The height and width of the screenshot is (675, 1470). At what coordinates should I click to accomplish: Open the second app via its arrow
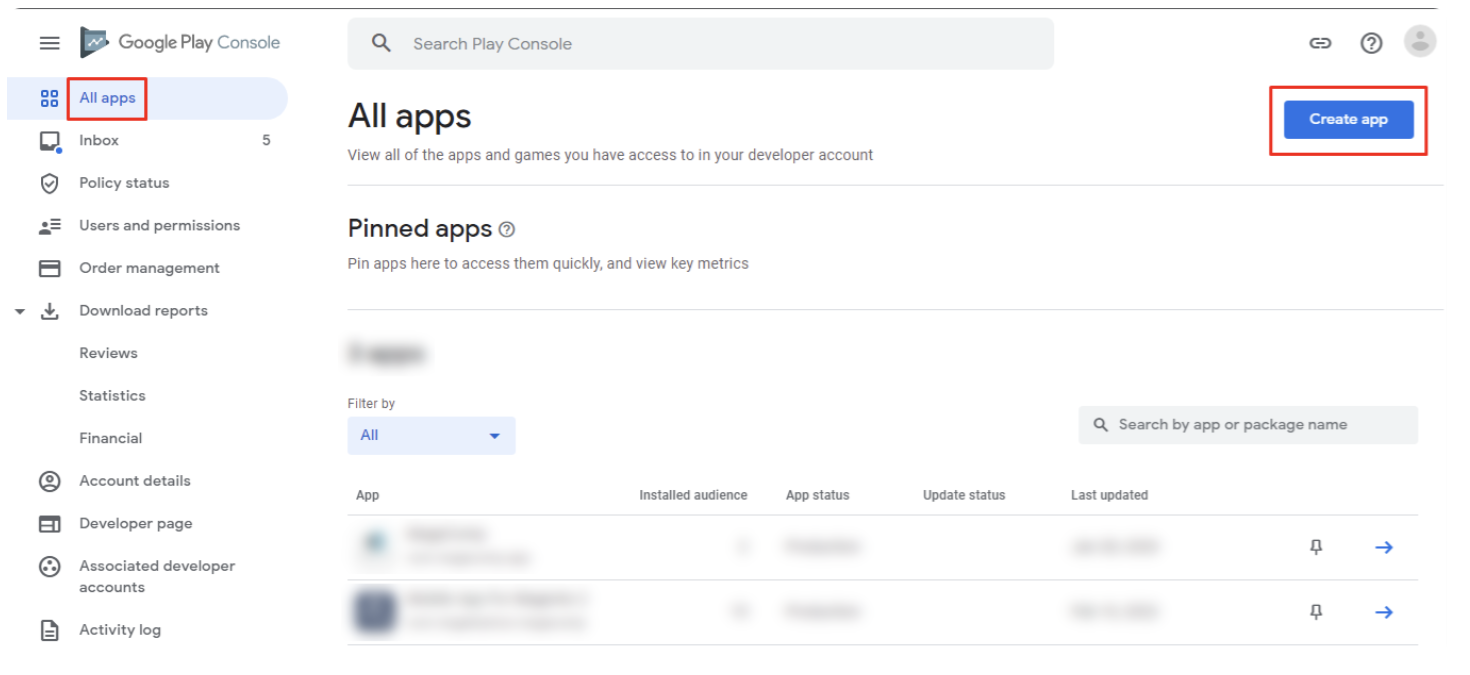[1384, 611]
